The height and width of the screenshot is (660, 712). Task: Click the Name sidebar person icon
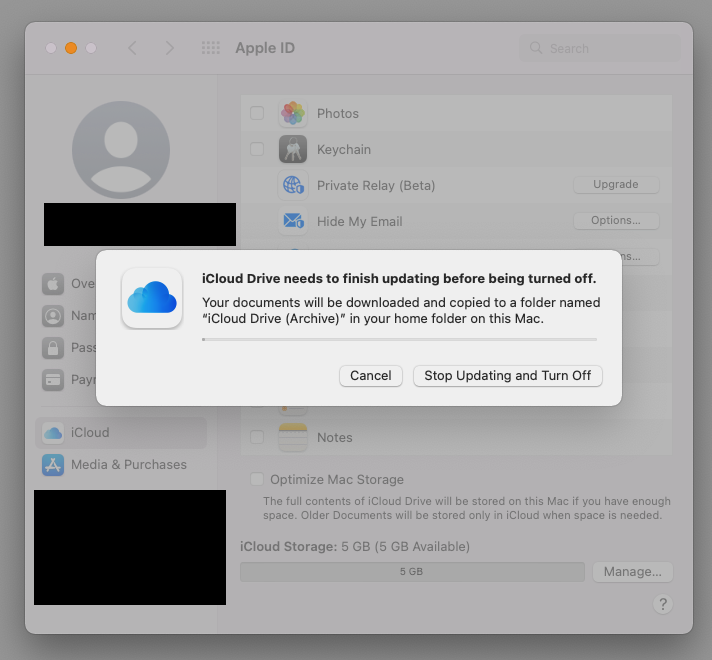(53, 316)
